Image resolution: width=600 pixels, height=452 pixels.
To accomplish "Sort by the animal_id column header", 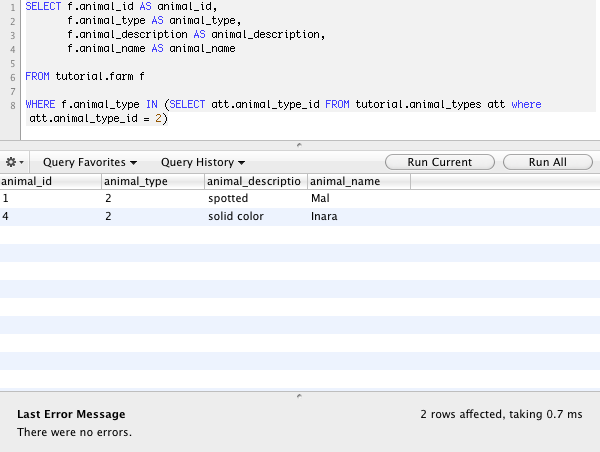I will [x=51, y=181].
